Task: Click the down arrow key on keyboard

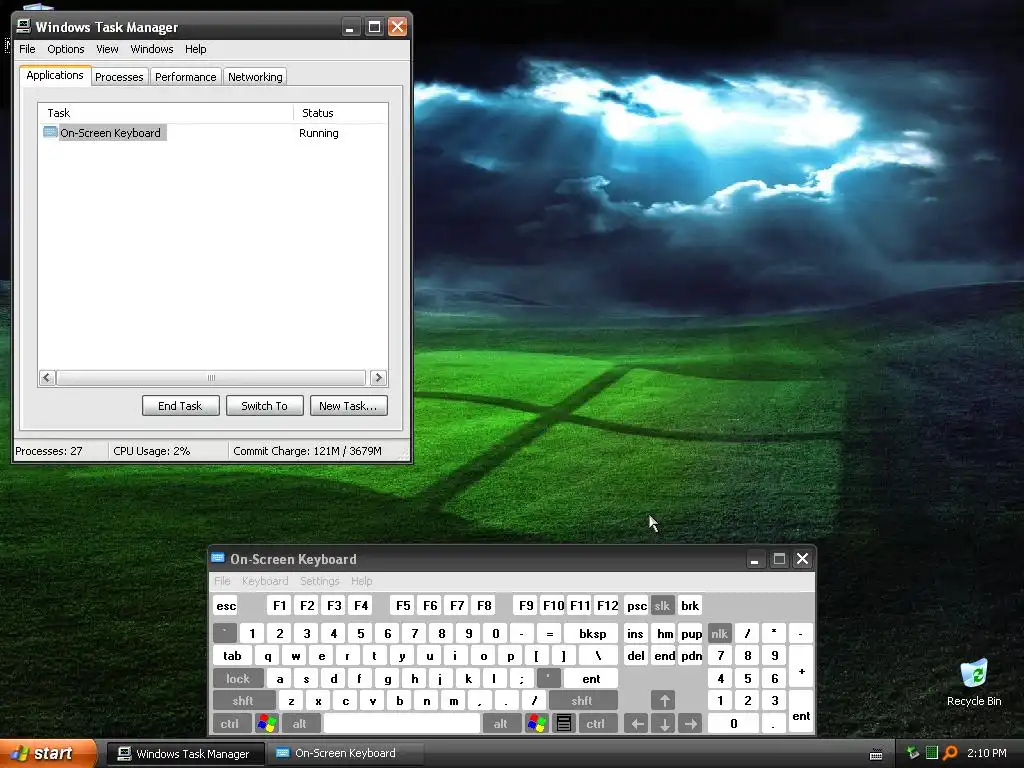Action: pyautogui.click(x=664, y=723)
